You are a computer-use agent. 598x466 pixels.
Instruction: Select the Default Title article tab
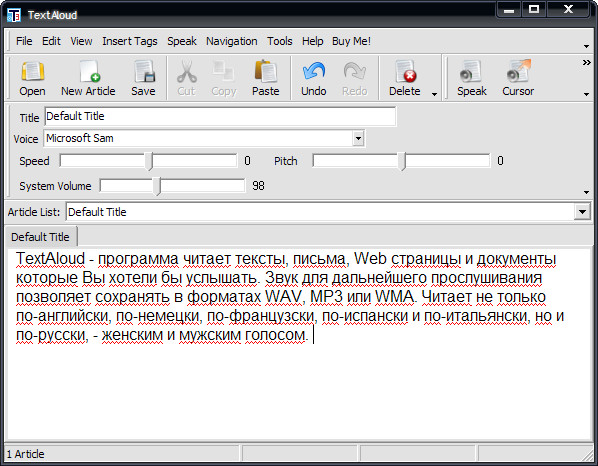coord(40,237)
